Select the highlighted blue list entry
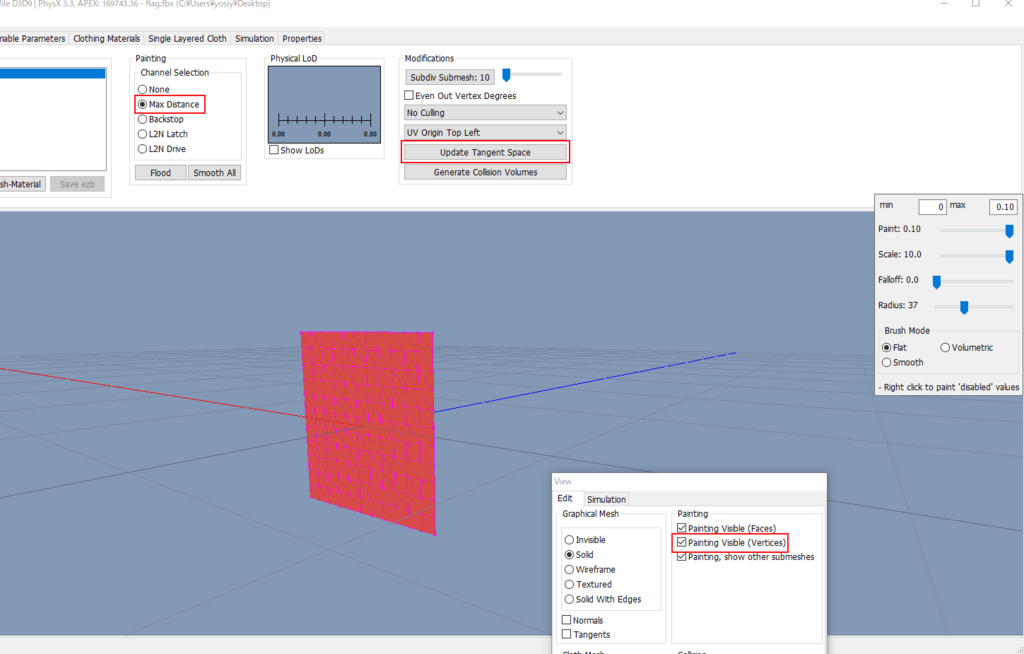 pyautogui.click(x=52, y=74)
